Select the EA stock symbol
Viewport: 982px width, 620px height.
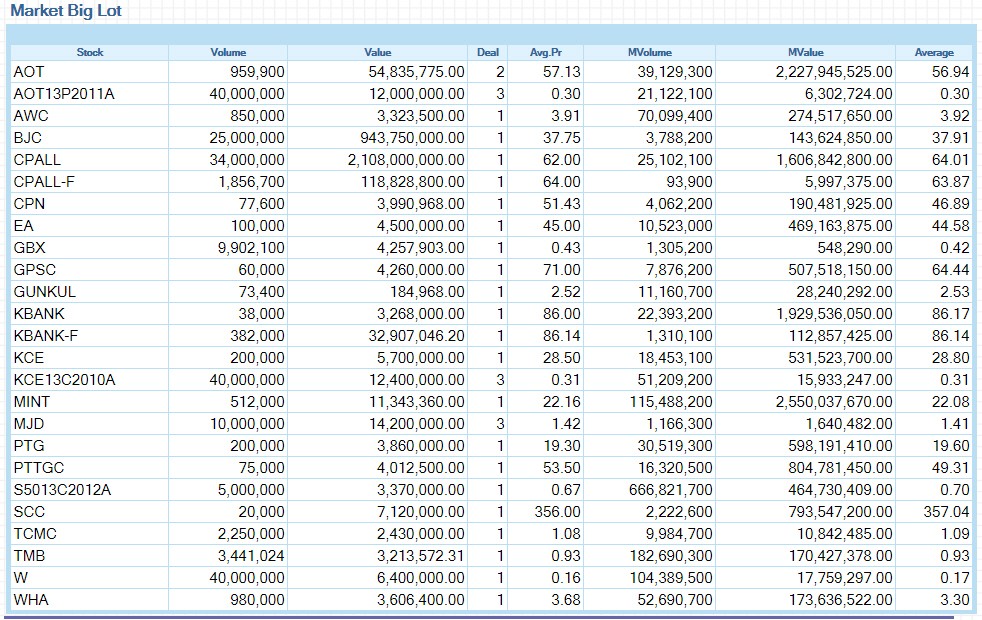[23, 225]
